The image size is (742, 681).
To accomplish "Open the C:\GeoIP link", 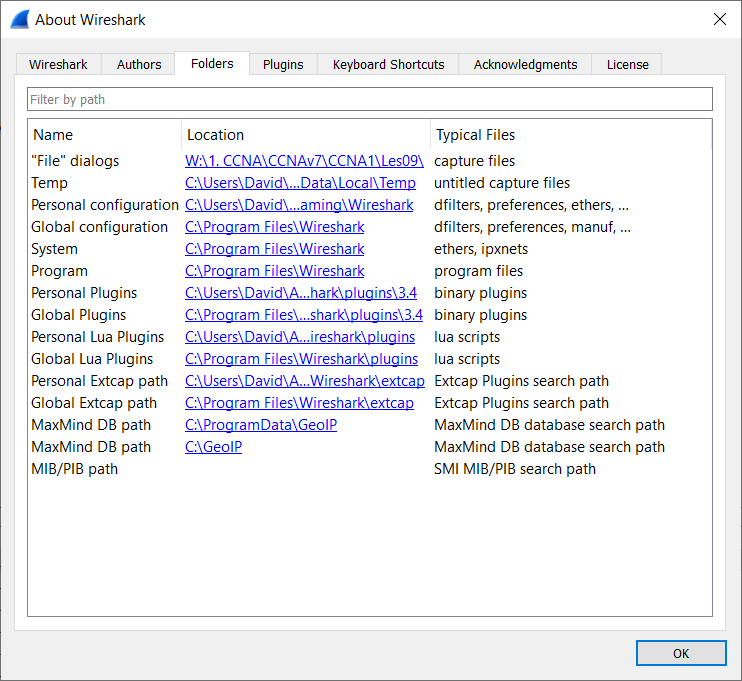I will click(213, 447).
